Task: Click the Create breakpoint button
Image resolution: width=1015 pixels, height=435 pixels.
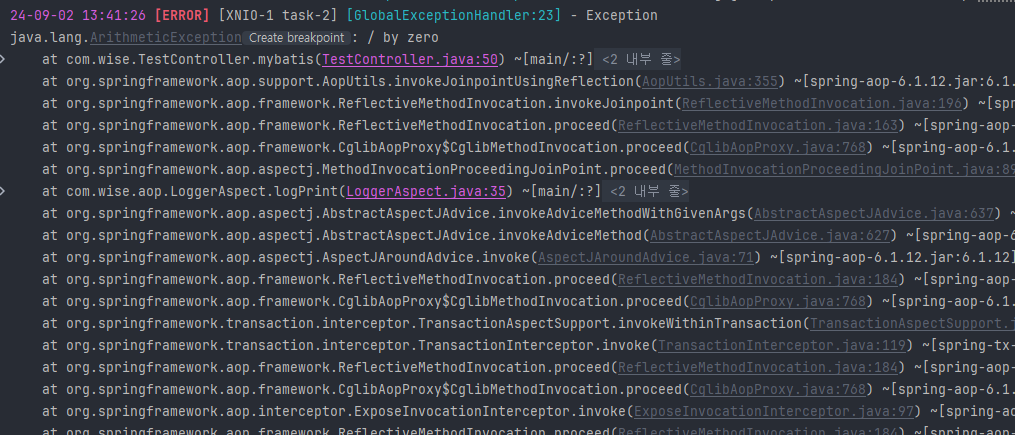Action: pos(298,38)
